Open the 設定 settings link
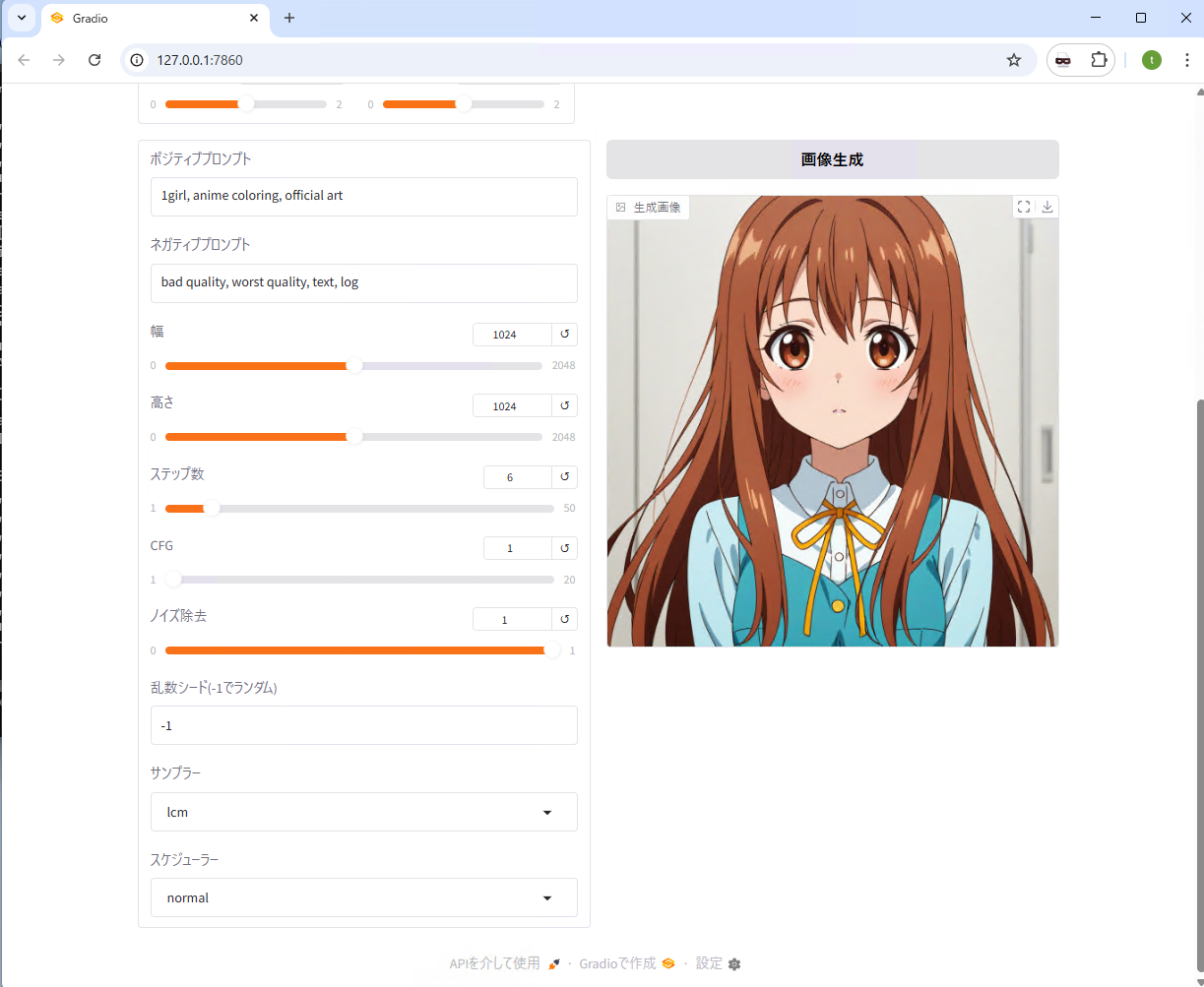The image size is (1204, 987). point(718,963)
